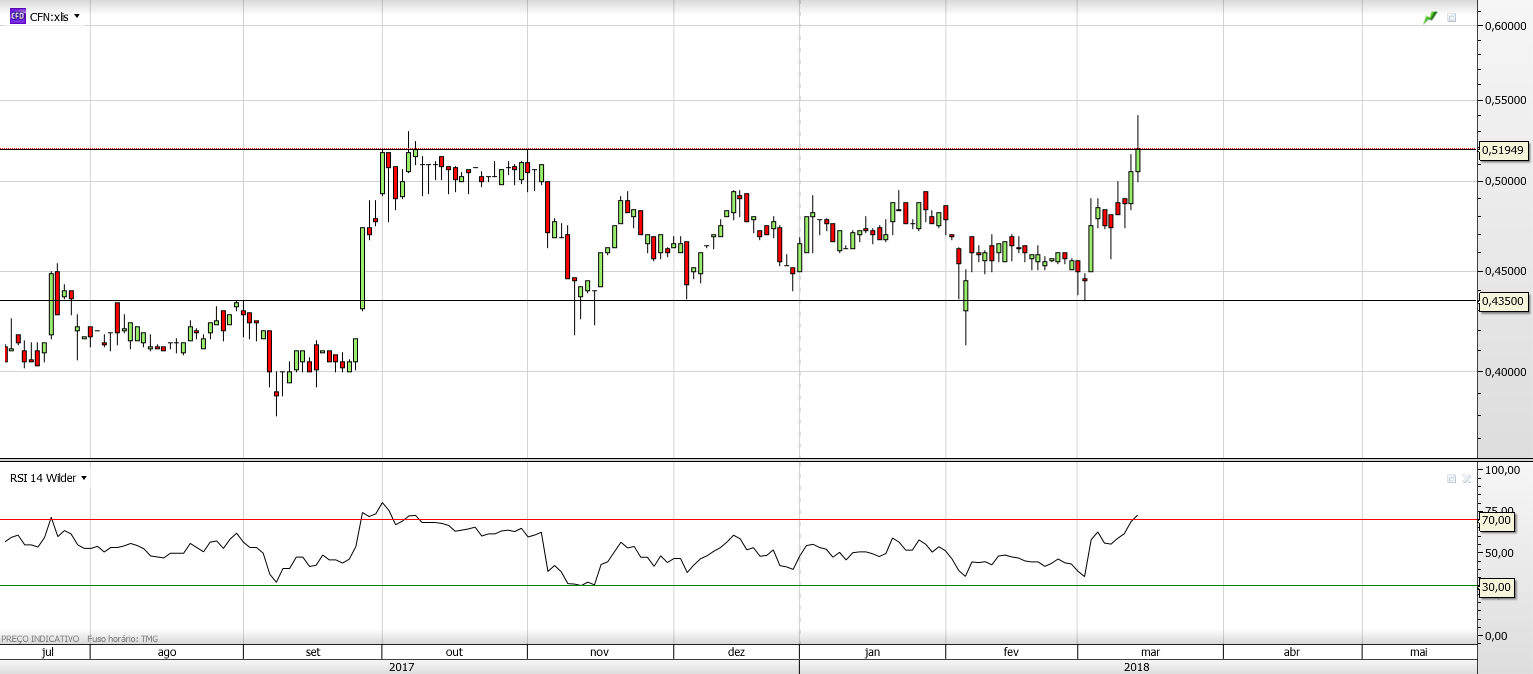Click the purple CFD instrument icon
The width and height of the screenshot is (1533, 674).
(17, 16)
